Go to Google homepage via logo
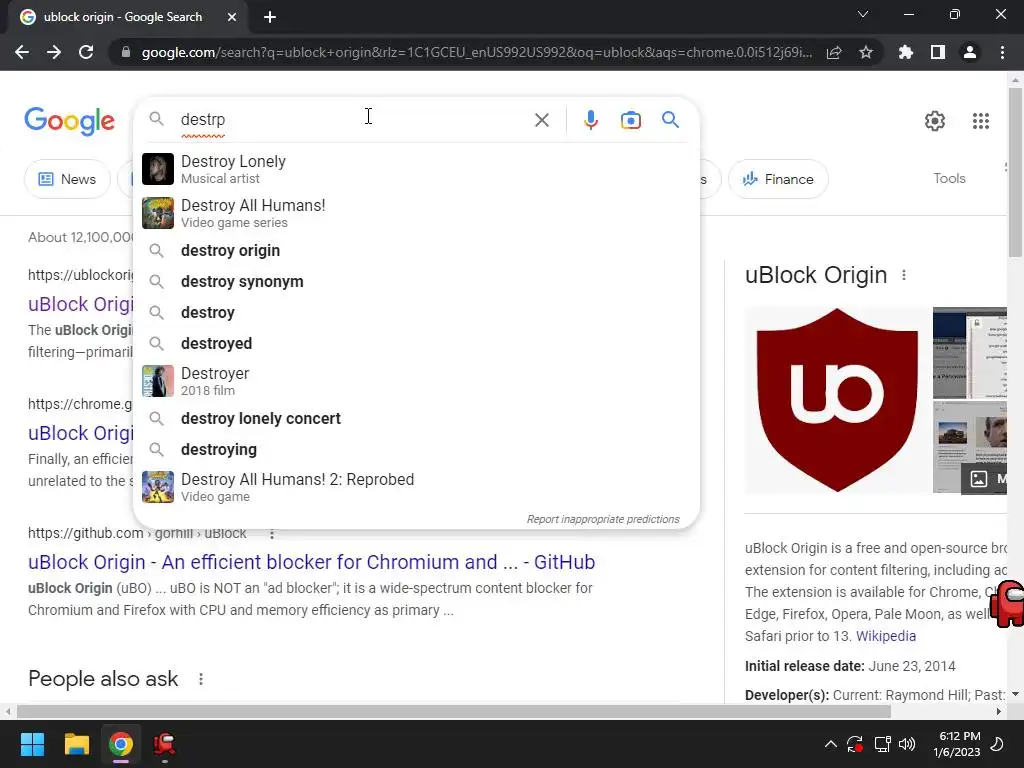1024x768 pixels. (x=69, y=121)
